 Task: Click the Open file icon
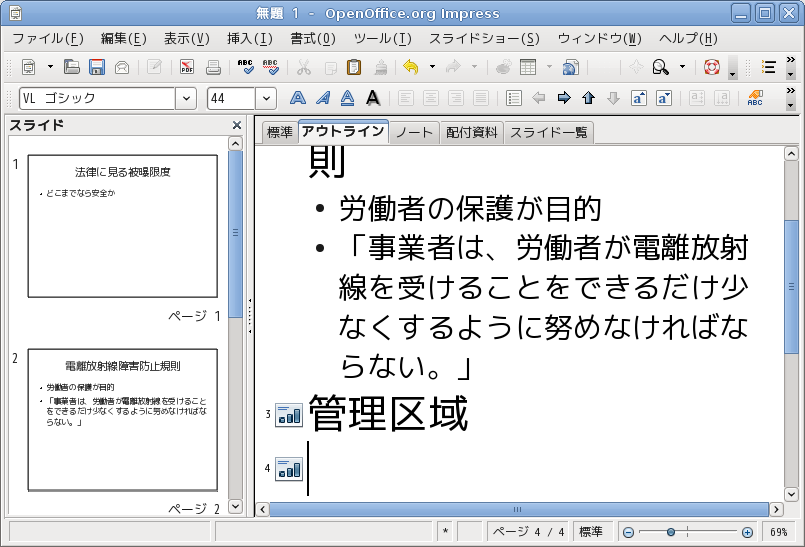coord(71,67)
